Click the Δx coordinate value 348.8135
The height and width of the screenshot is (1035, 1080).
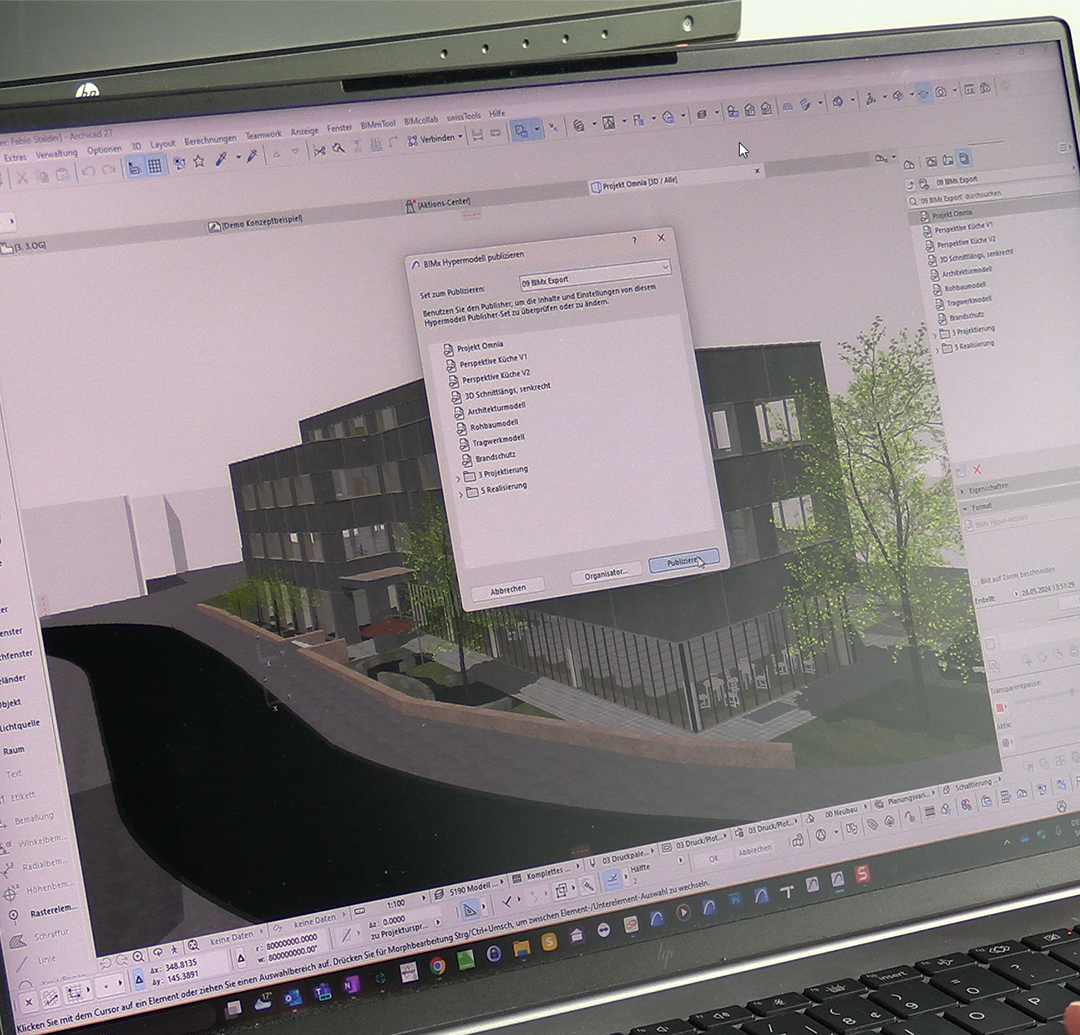point(180,963)
